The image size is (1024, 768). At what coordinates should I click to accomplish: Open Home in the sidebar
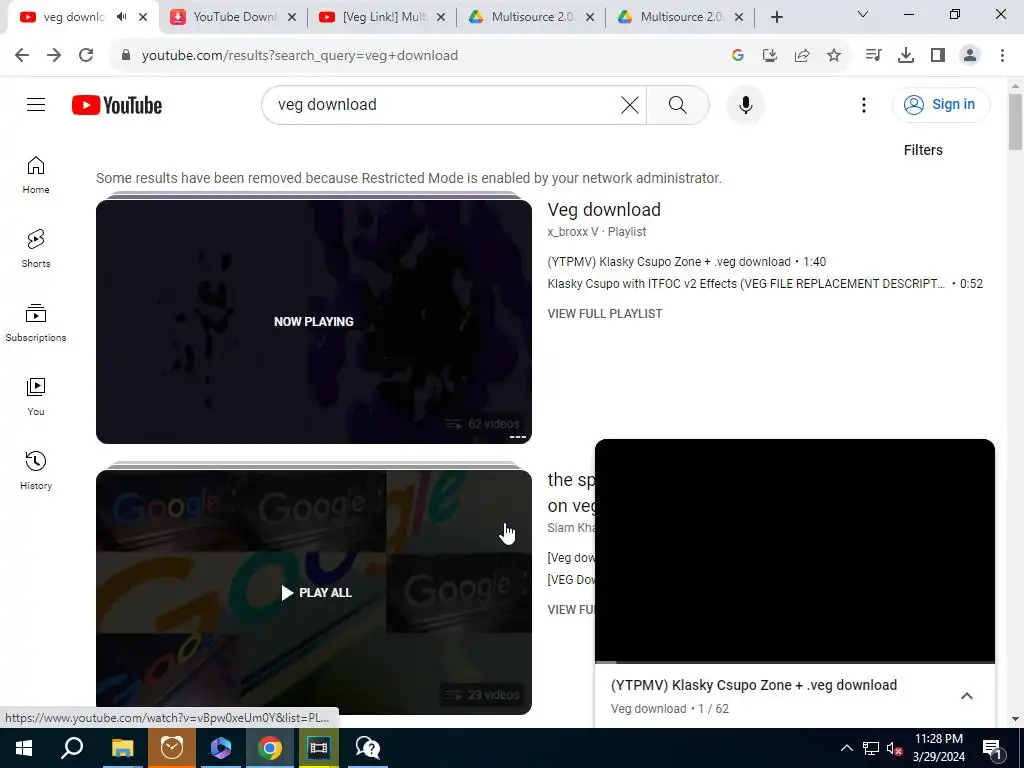click(36, 175)
